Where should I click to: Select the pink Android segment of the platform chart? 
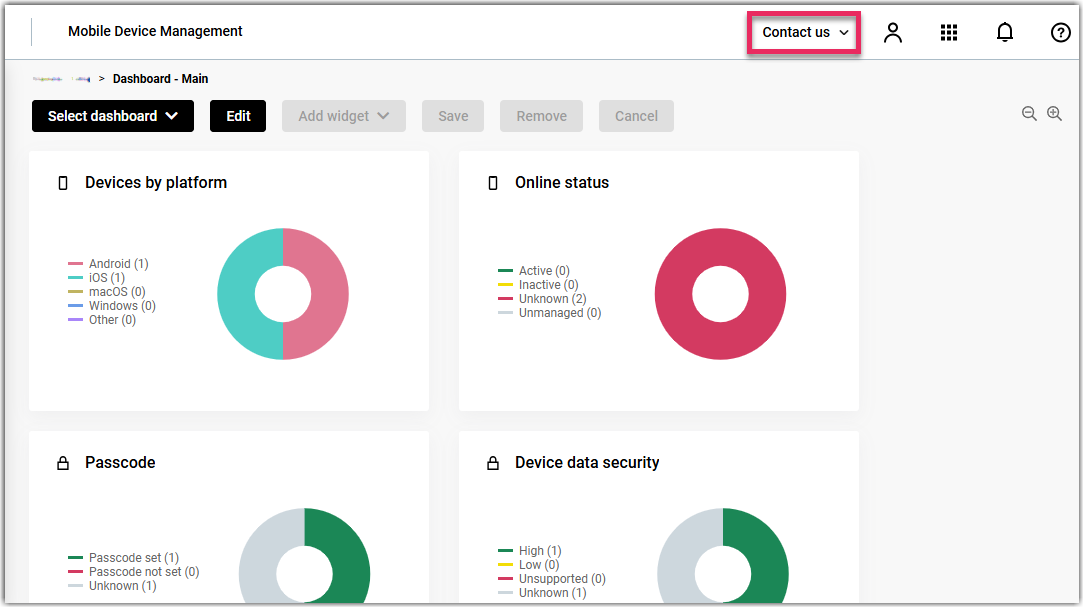tap(328, 294)
